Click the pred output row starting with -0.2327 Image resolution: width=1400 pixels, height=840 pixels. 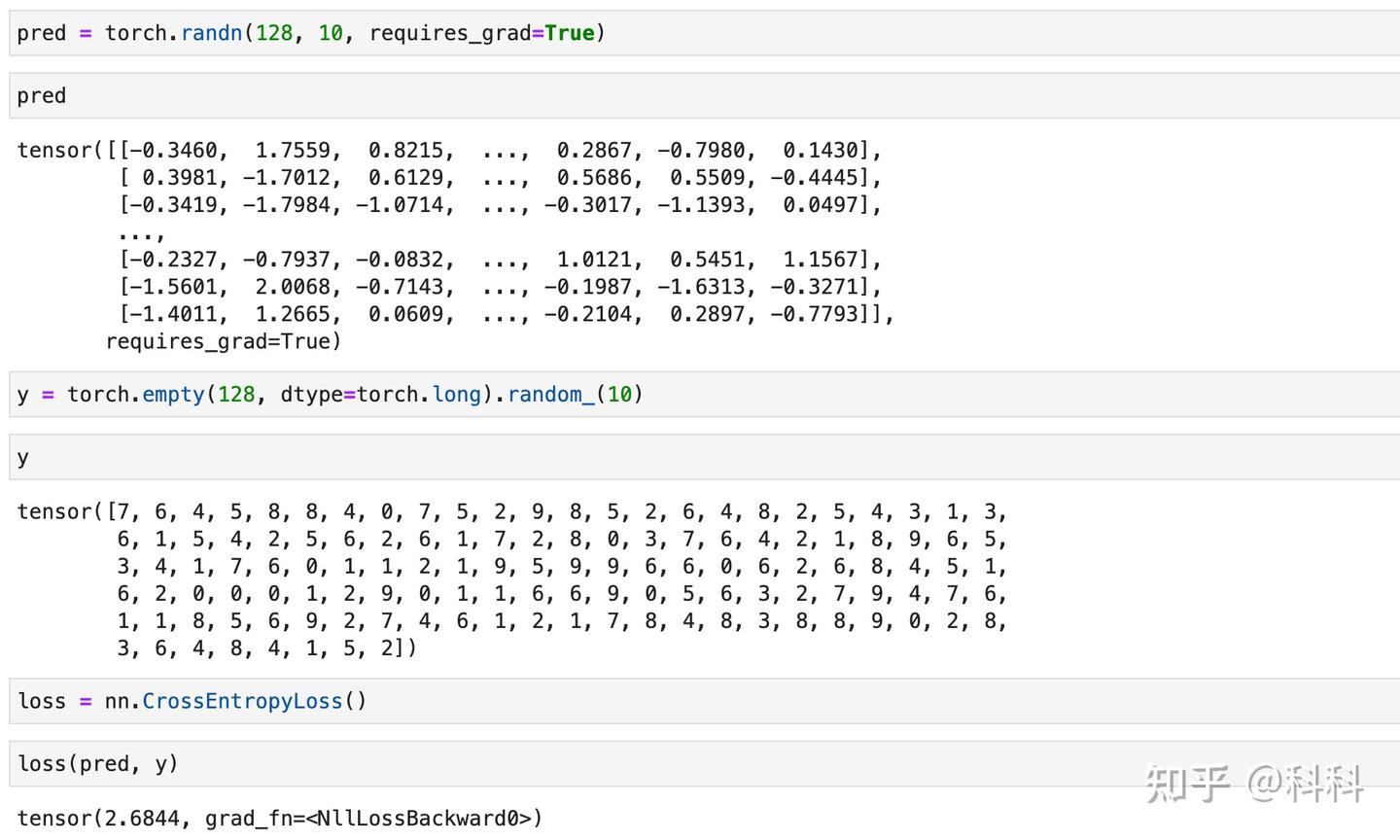500,260
